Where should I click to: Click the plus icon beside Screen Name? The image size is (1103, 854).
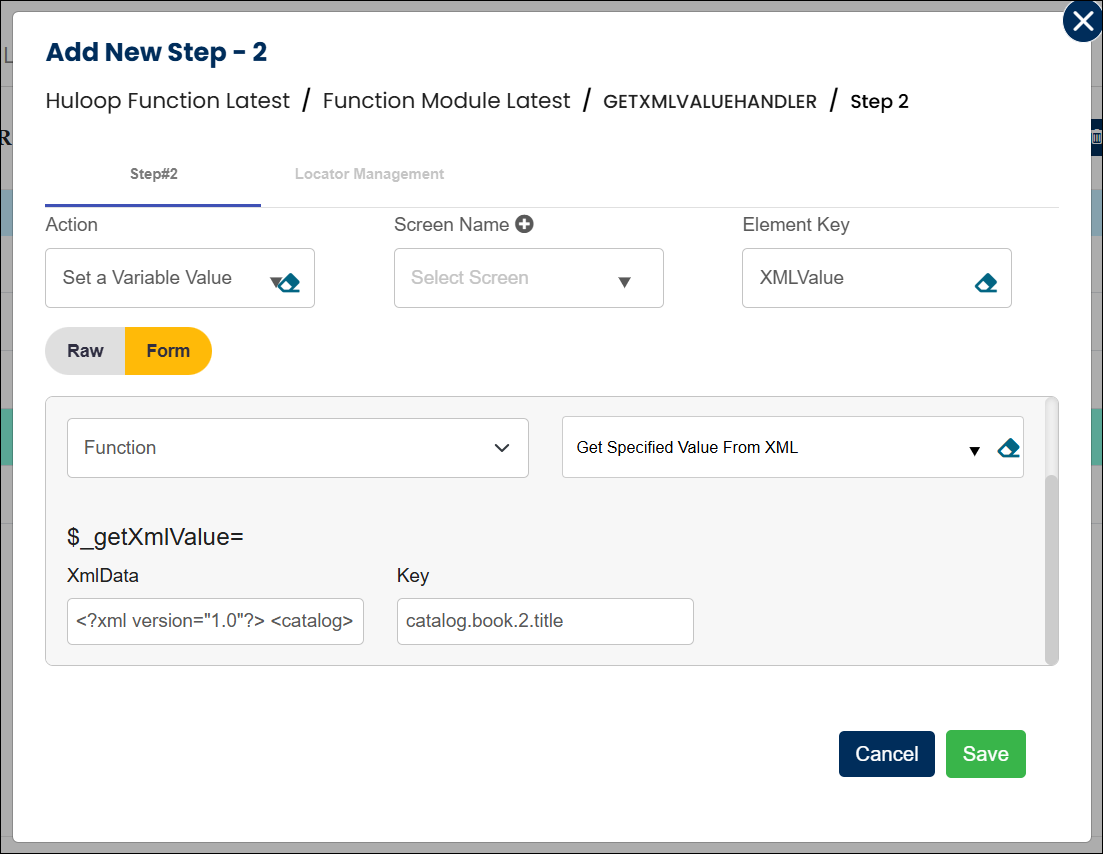(524, 225)
